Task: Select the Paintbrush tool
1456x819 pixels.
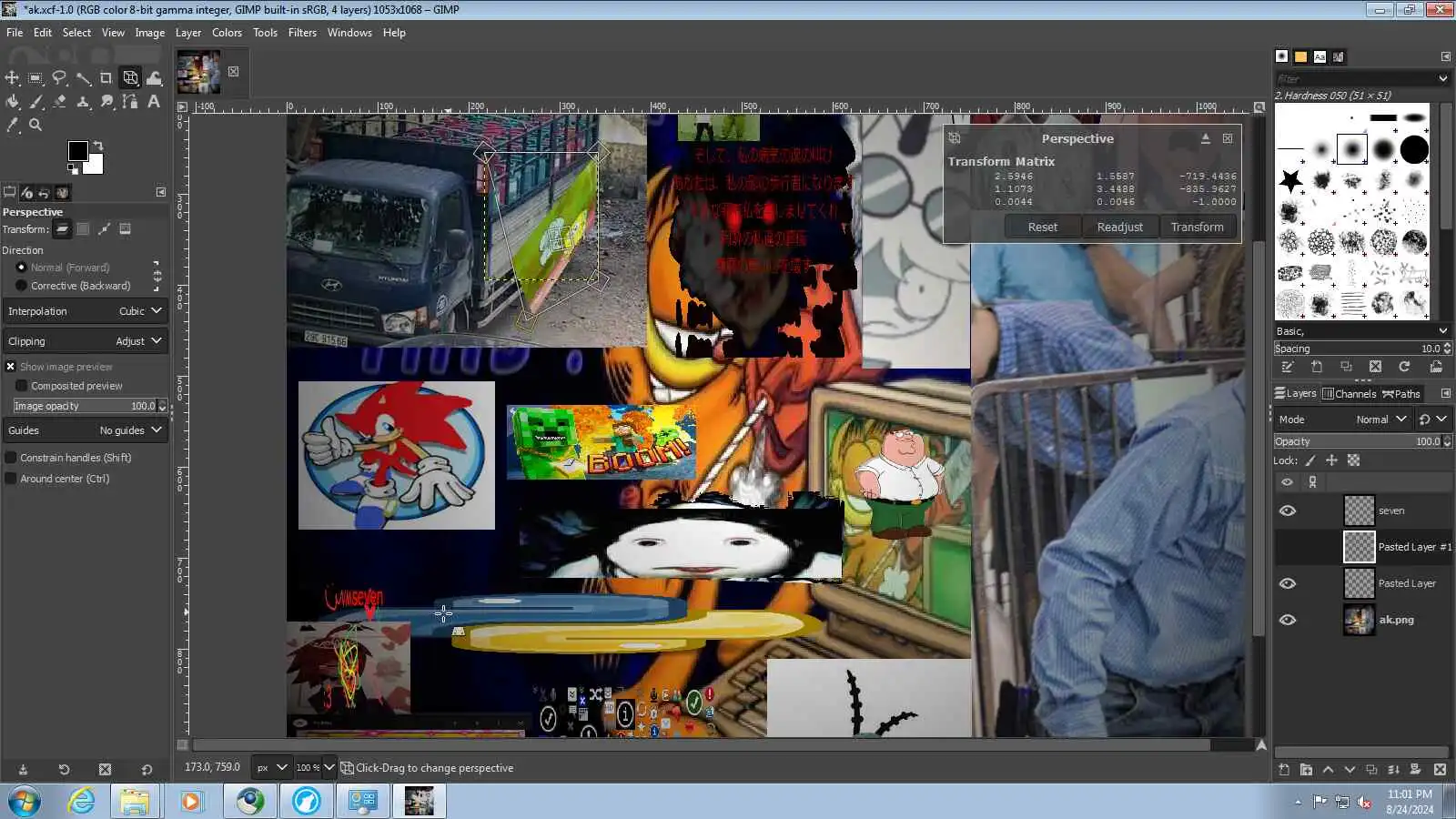Action: pyautogui.click(x=35, y=102)
